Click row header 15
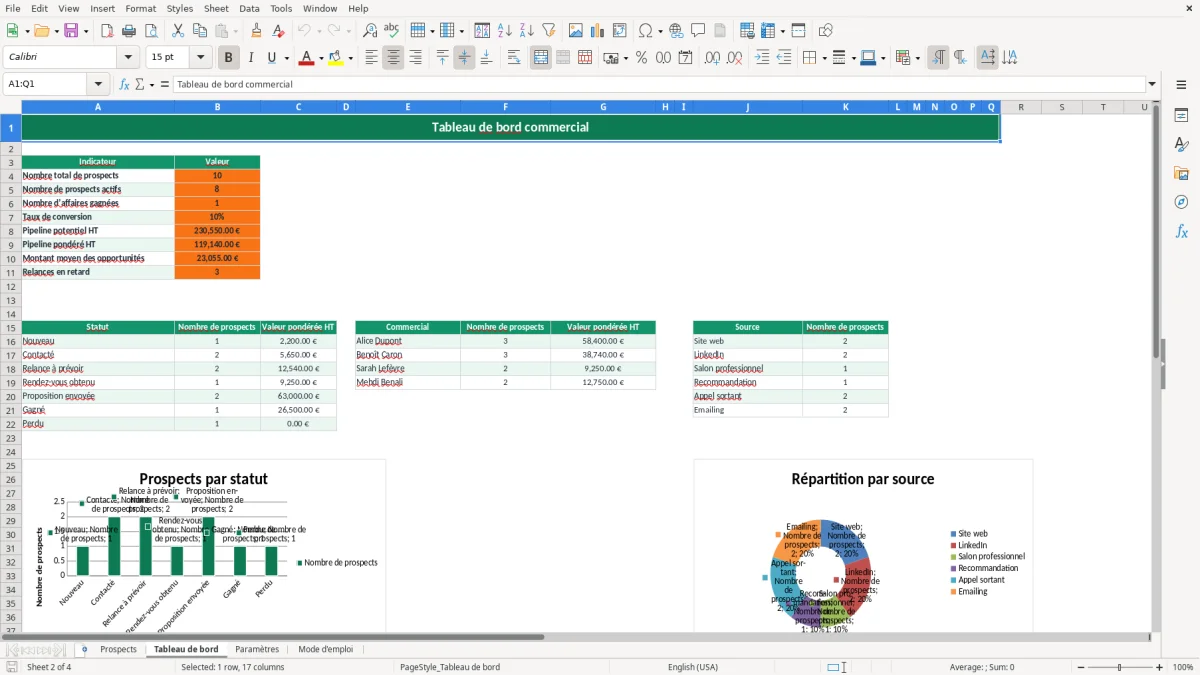This screenshot has width=1200, height=675. 10,327
